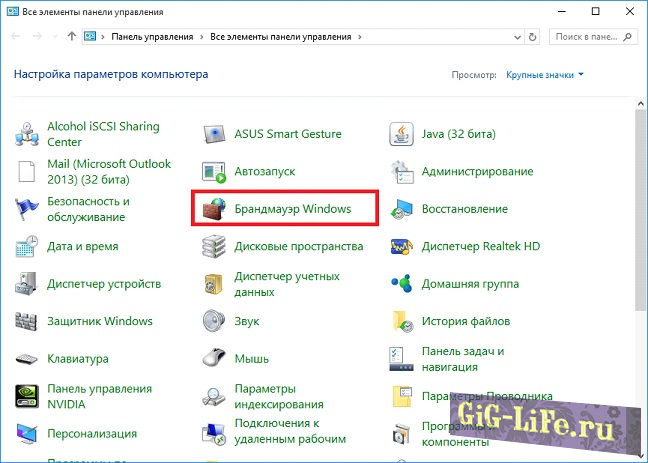The image size is (648, 463).
Task: Open the Домашняя группа icon
Action: [402, 284]
